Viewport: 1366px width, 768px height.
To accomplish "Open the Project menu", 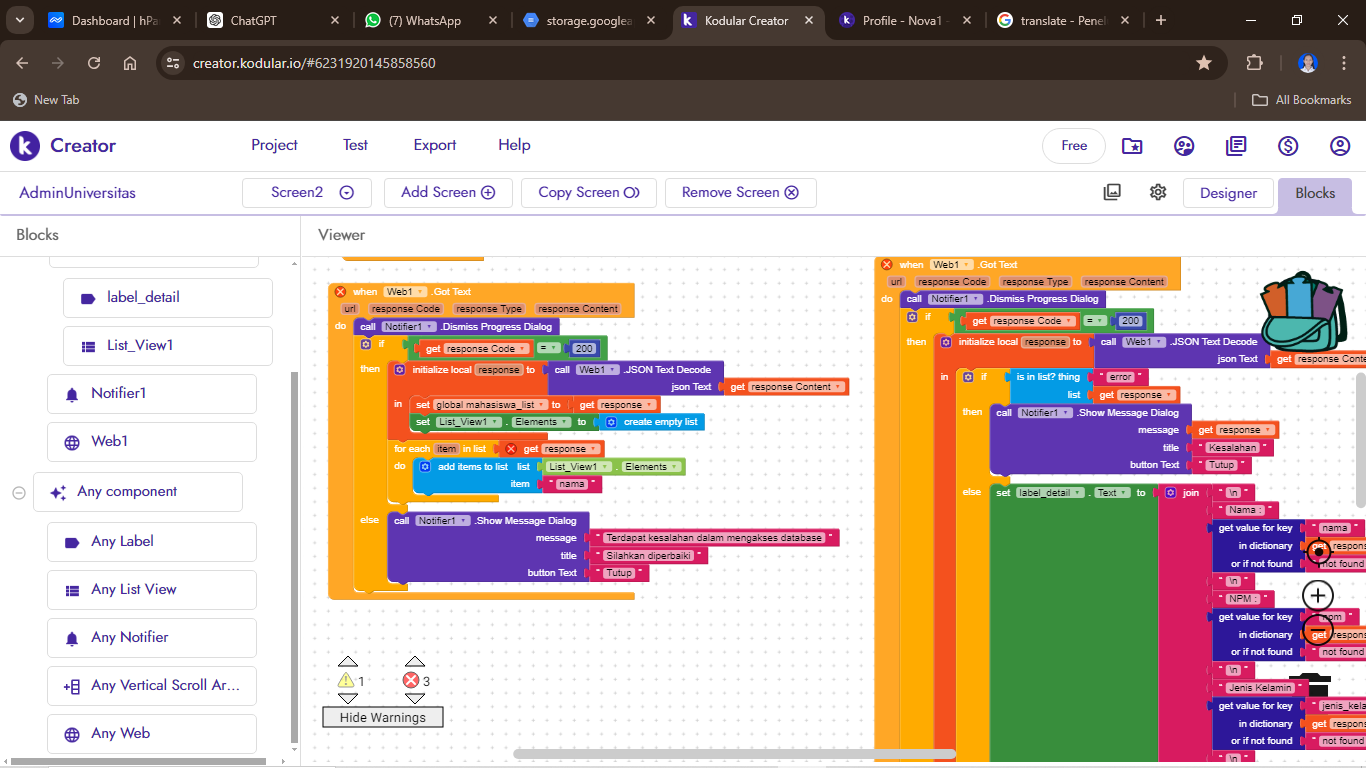I will coord(274,145).
